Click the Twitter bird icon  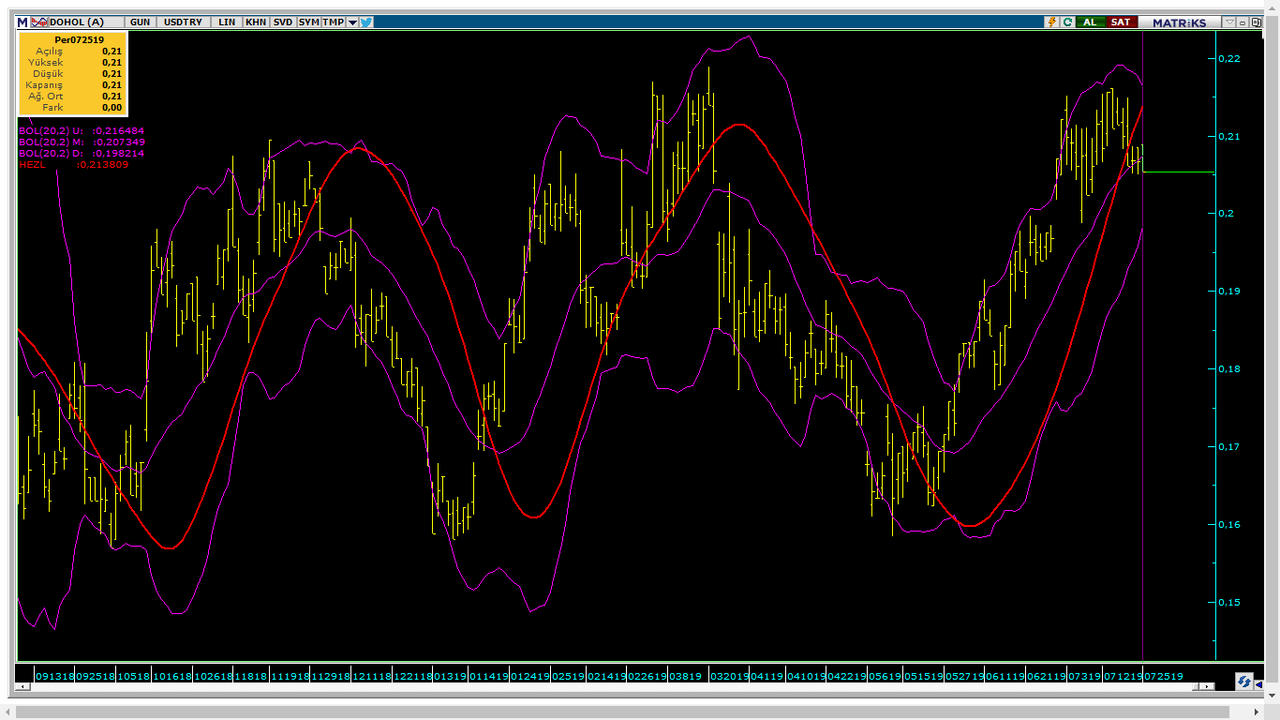[x=366, y=22]
